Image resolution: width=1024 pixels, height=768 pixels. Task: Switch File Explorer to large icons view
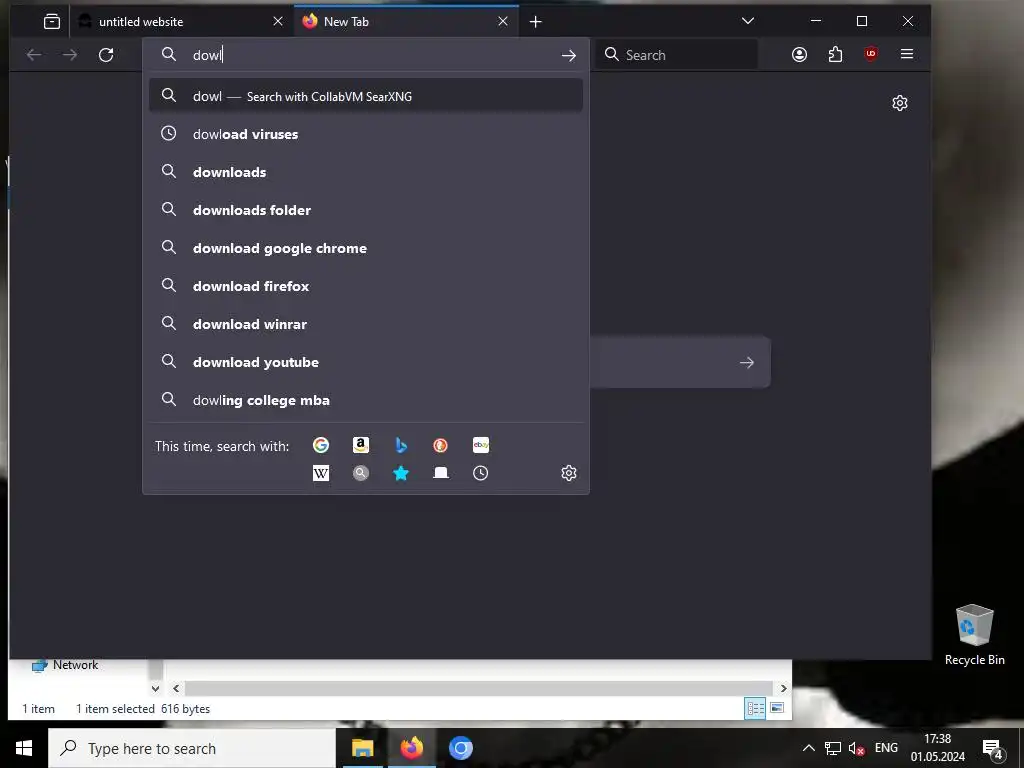[x=777, y=708]
